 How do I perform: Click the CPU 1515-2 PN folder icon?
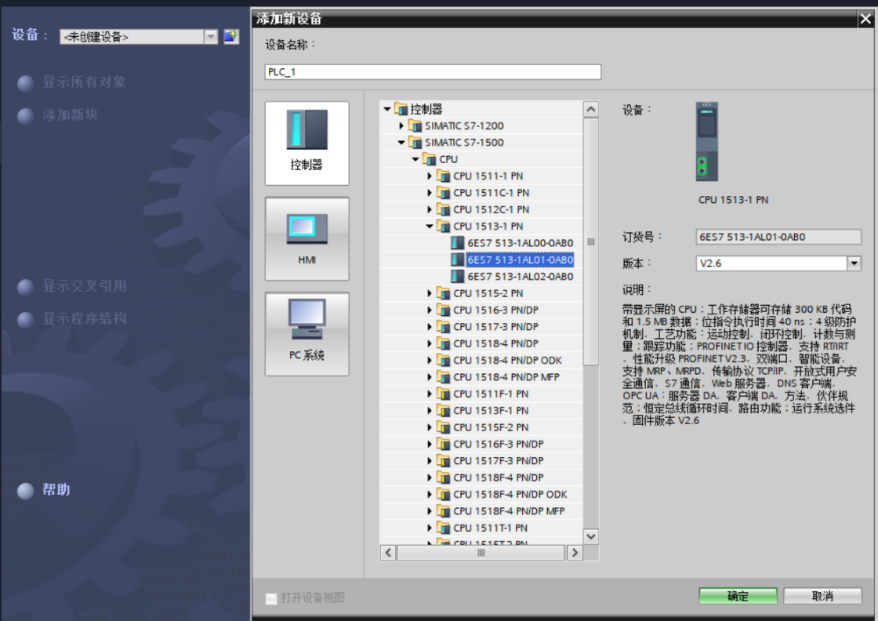(443, 293)
